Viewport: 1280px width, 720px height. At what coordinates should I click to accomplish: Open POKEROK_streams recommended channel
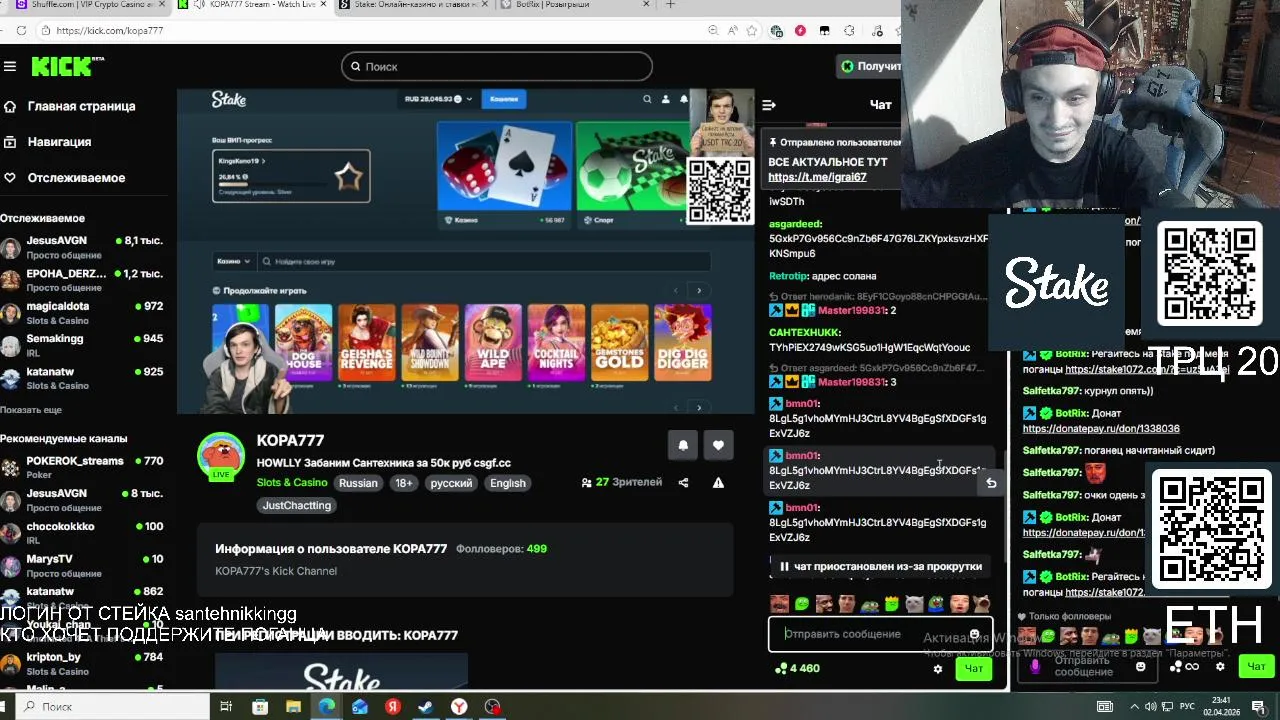click(84, 467)
